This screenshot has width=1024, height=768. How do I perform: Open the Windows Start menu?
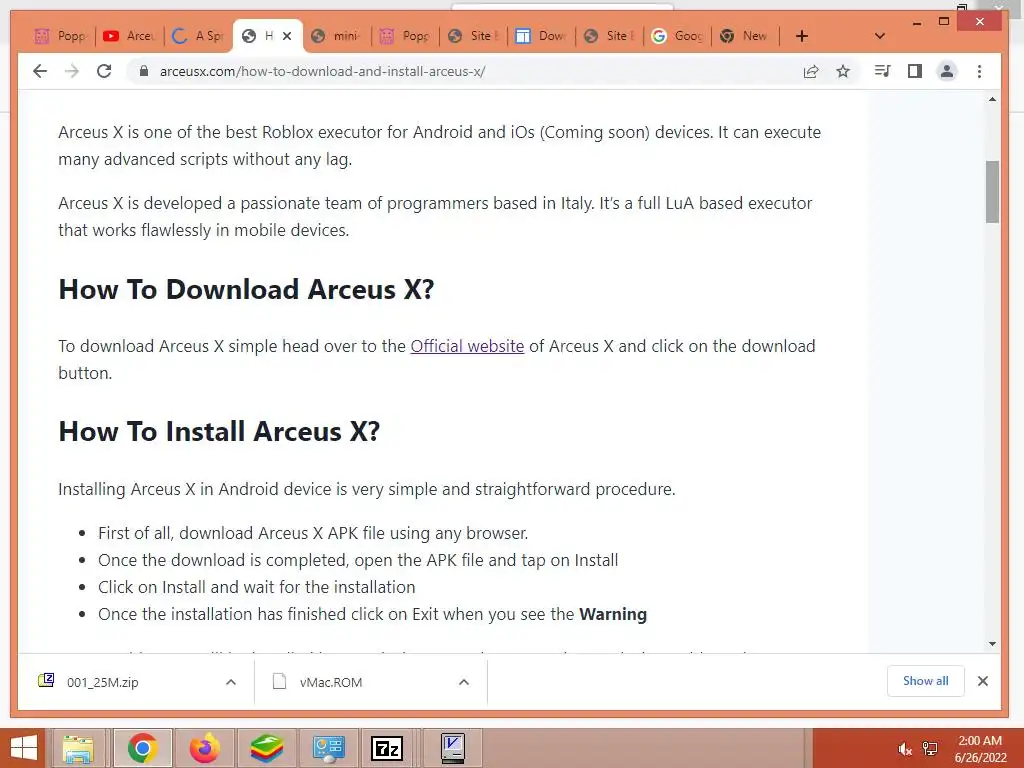(x=23, y=748)
